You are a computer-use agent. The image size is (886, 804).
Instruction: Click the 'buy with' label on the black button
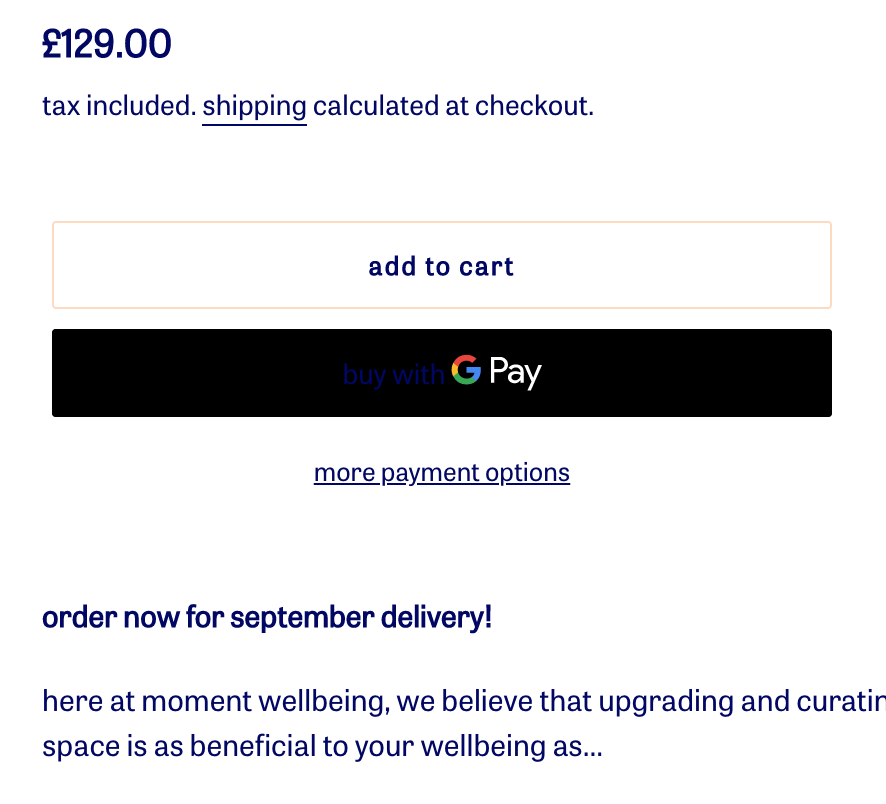(392, 374)
